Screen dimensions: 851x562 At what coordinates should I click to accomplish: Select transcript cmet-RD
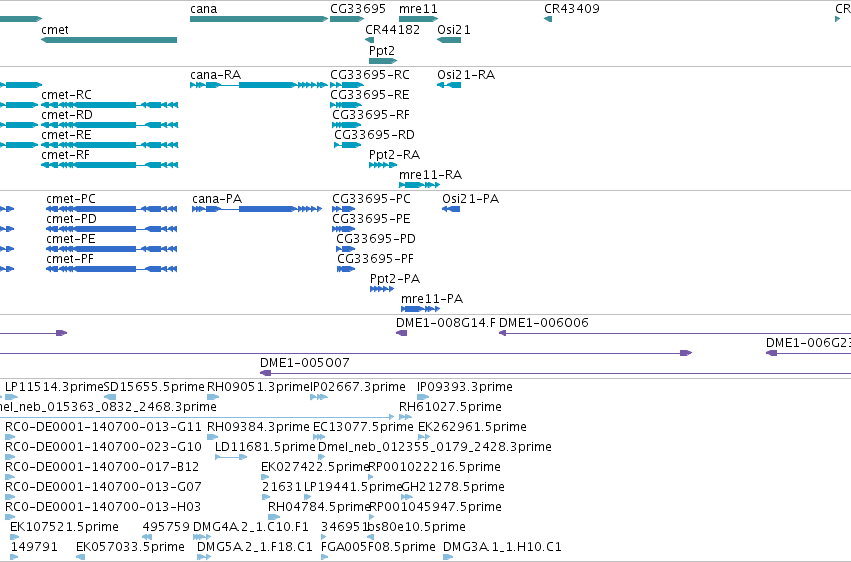(110, 125)
